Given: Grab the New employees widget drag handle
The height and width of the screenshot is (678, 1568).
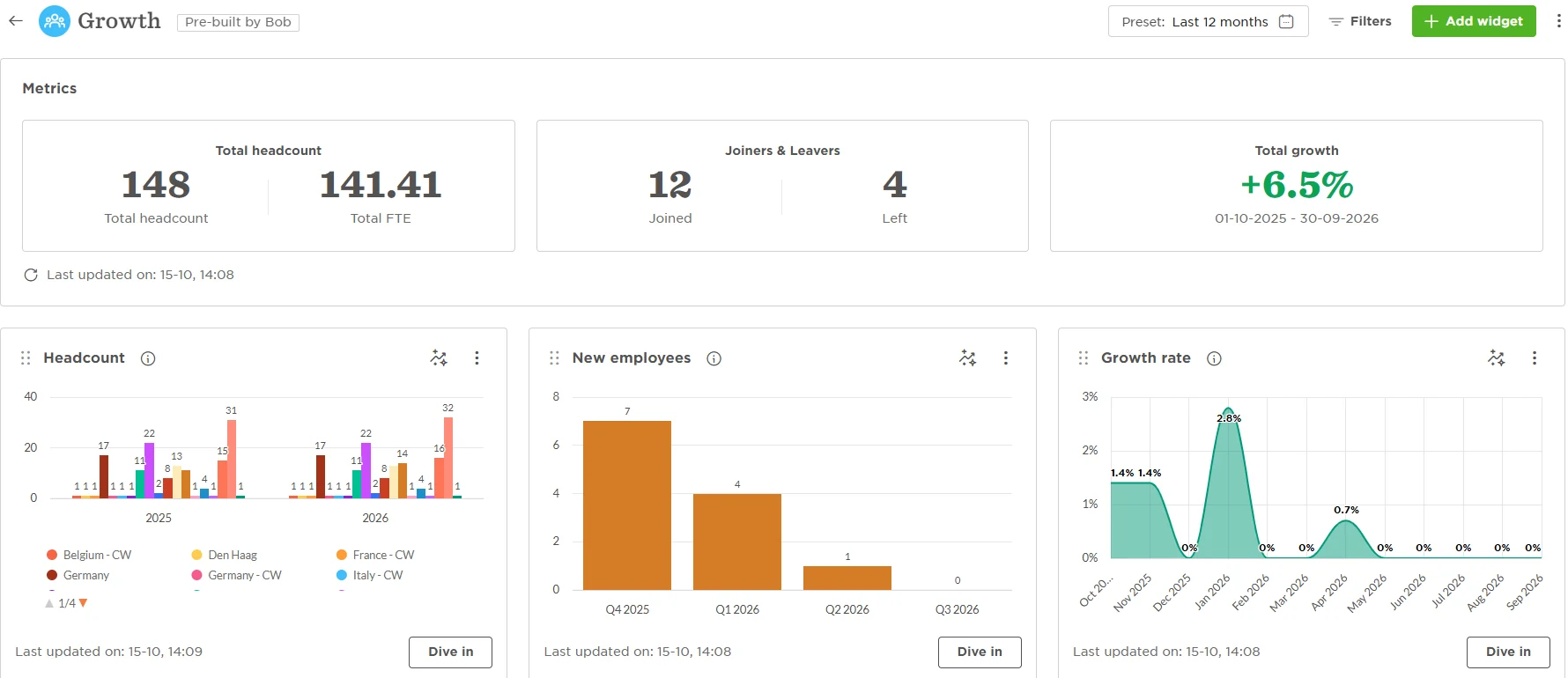Looking at the screenshot, I should pos(554,357).
